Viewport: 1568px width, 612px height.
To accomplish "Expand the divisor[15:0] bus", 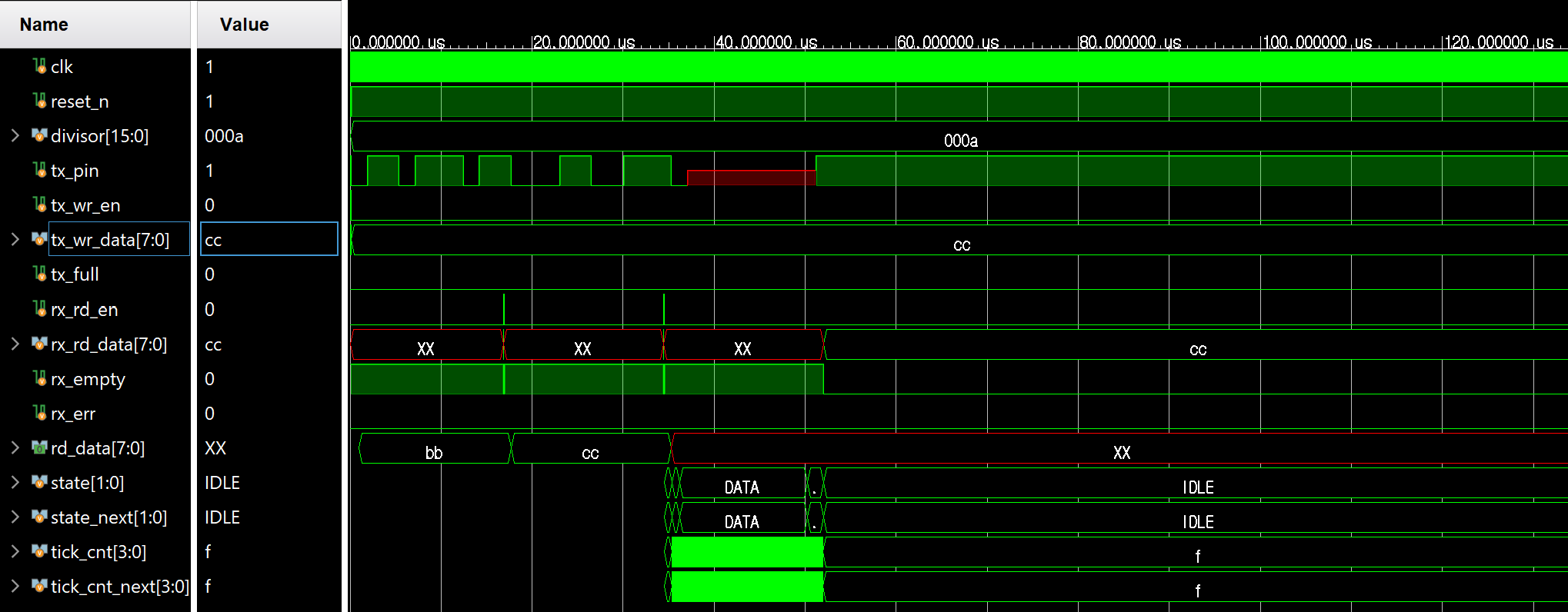I will [x=15, y=135].
